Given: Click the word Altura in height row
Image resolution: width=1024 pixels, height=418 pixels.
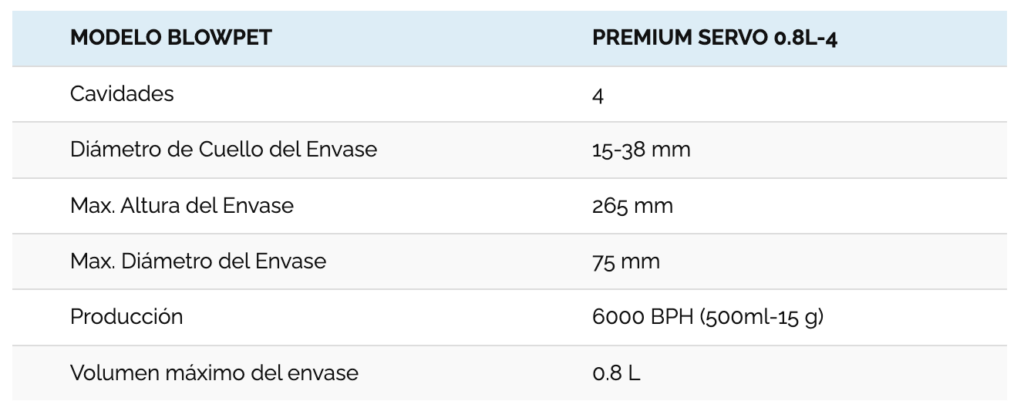Looking at the screenshot, I should (x=150, y=206).
